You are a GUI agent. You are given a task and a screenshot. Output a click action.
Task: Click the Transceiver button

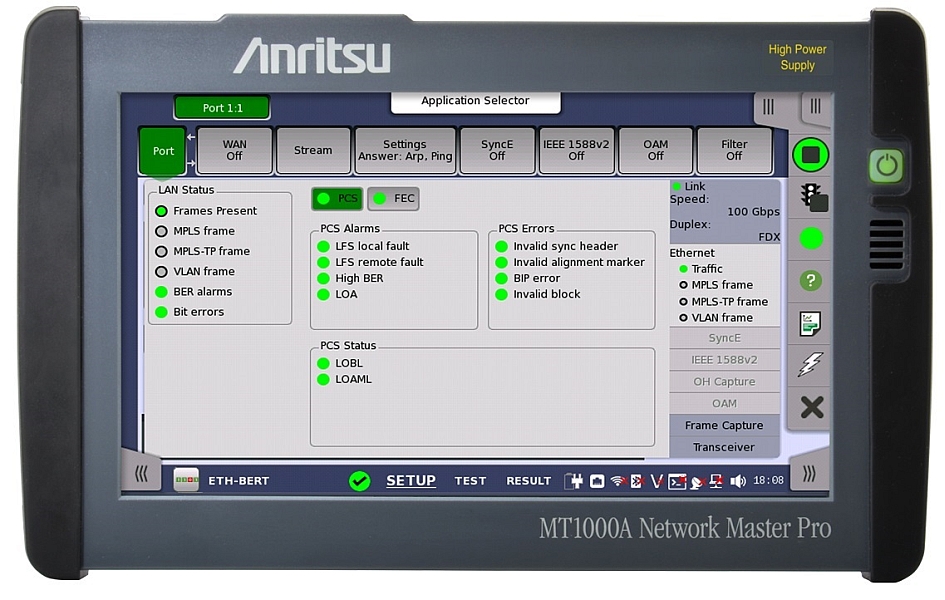point(724,447)
